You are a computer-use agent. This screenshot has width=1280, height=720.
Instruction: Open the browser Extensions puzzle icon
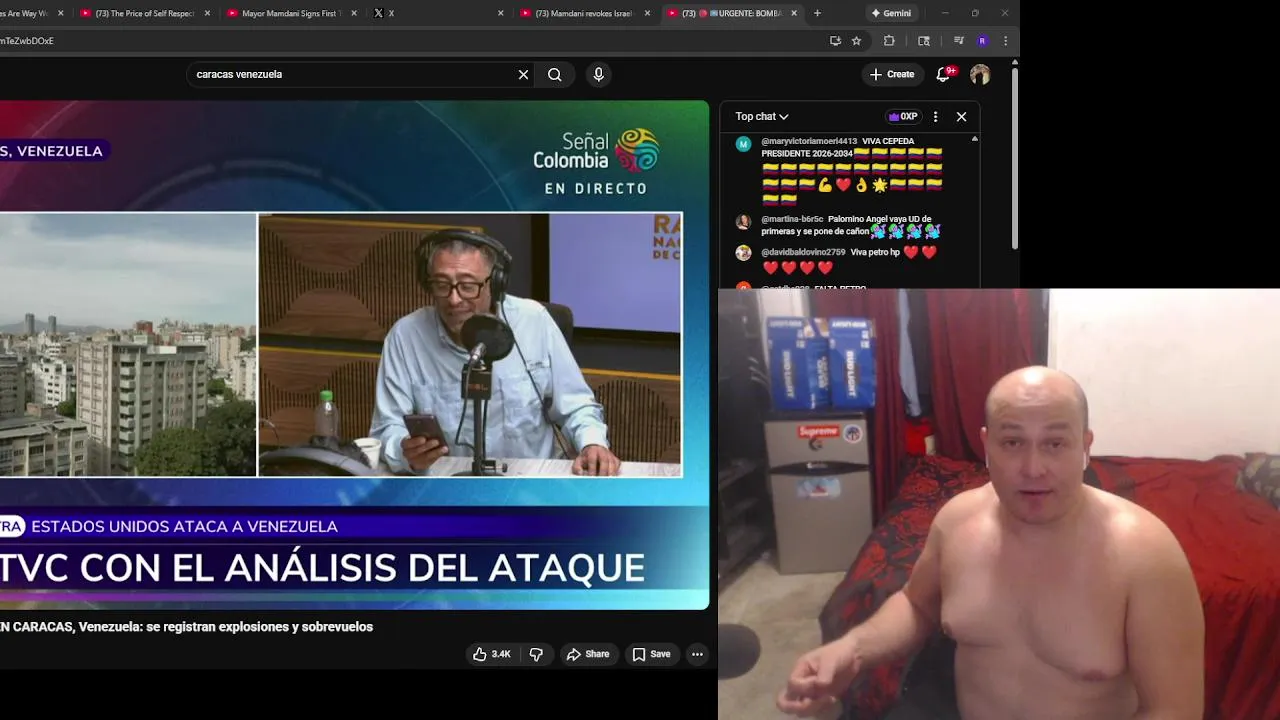pyautogui.click(x=889, y=41)
